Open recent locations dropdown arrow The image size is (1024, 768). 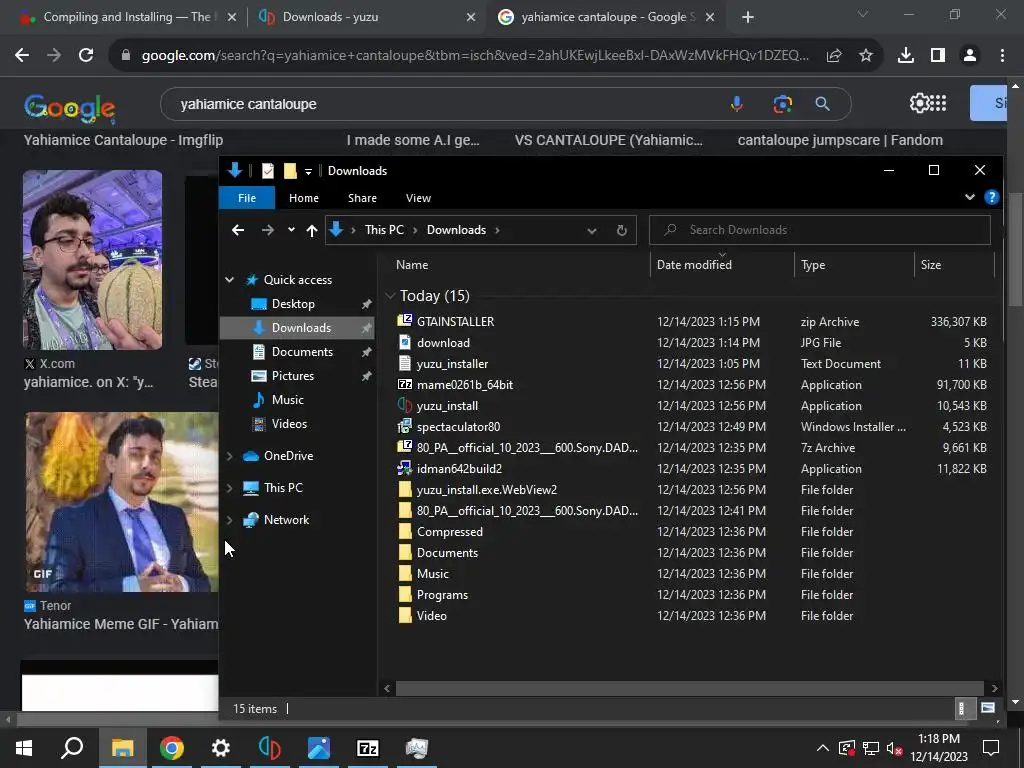tap(291, 230)
